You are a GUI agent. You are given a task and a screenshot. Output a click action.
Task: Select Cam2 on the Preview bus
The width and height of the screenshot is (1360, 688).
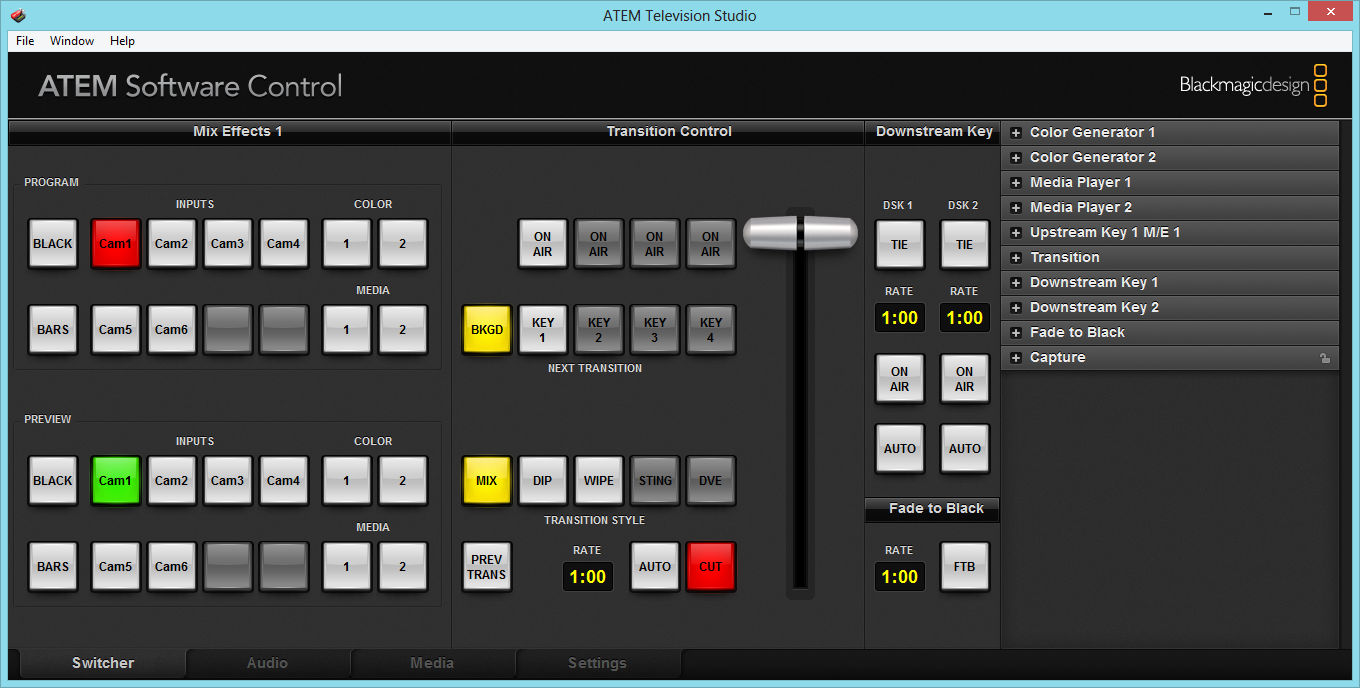pyautogui.click(x=171, y=480)
